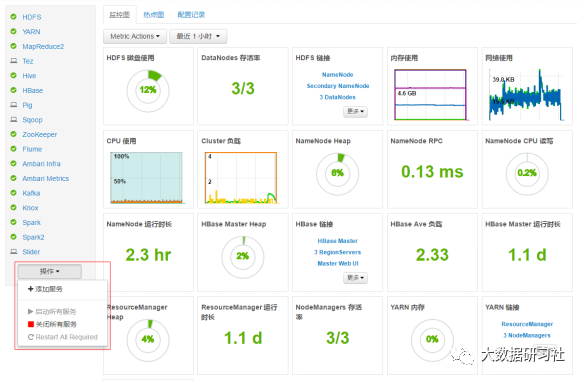Click the red stop-all-services icon

coord(31,324)
